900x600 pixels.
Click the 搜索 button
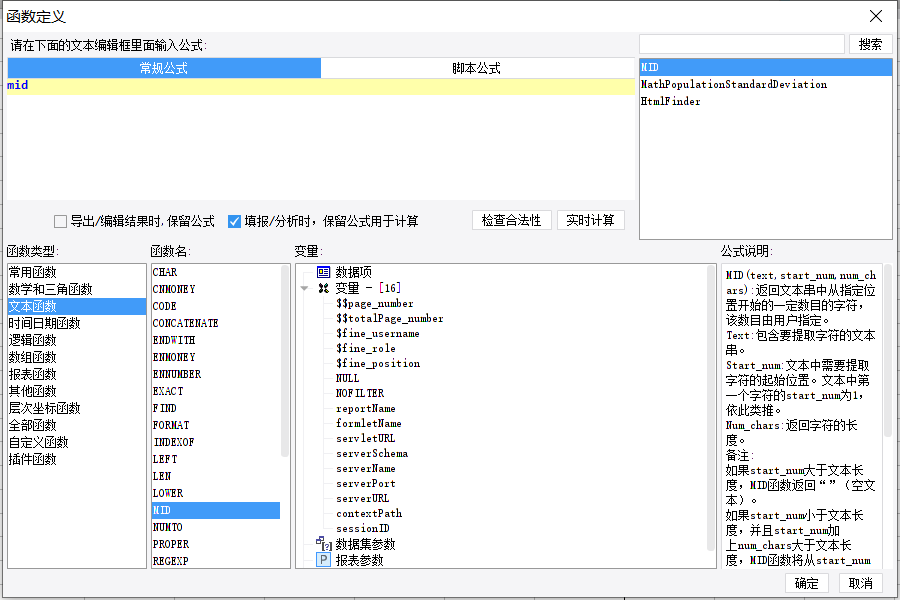point(870,44)
